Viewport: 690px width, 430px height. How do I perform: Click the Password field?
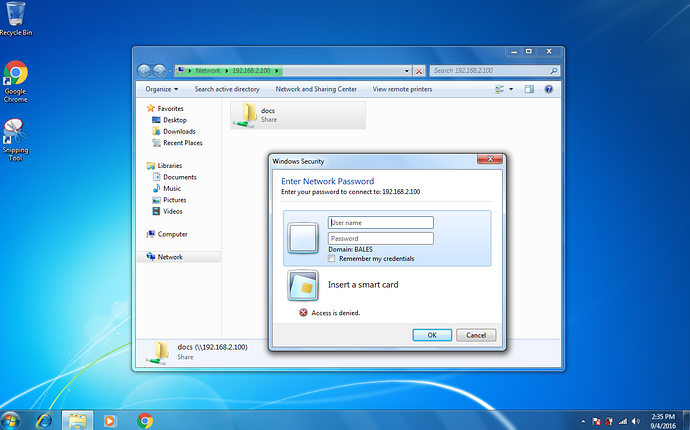[381, 239]
